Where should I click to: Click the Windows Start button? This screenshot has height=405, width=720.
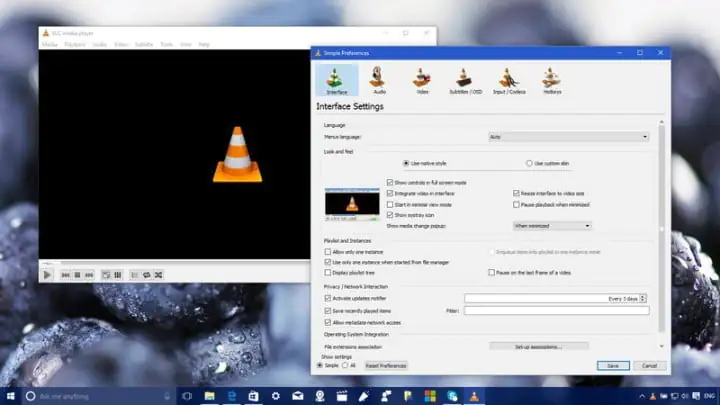click(x=9, y=396)
